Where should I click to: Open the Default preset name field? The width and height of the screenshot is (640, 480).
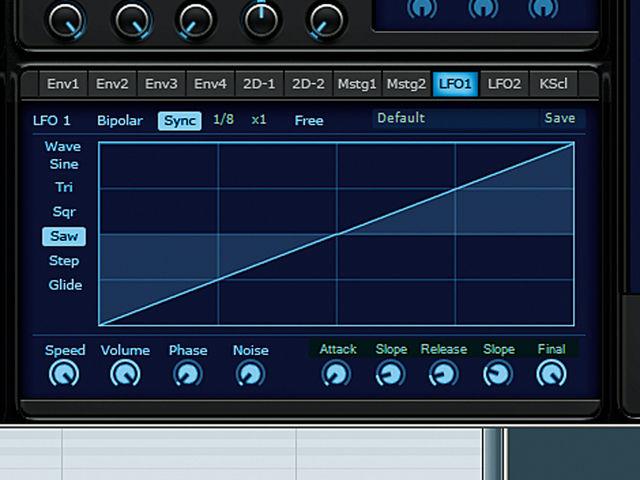click(456, 118)
